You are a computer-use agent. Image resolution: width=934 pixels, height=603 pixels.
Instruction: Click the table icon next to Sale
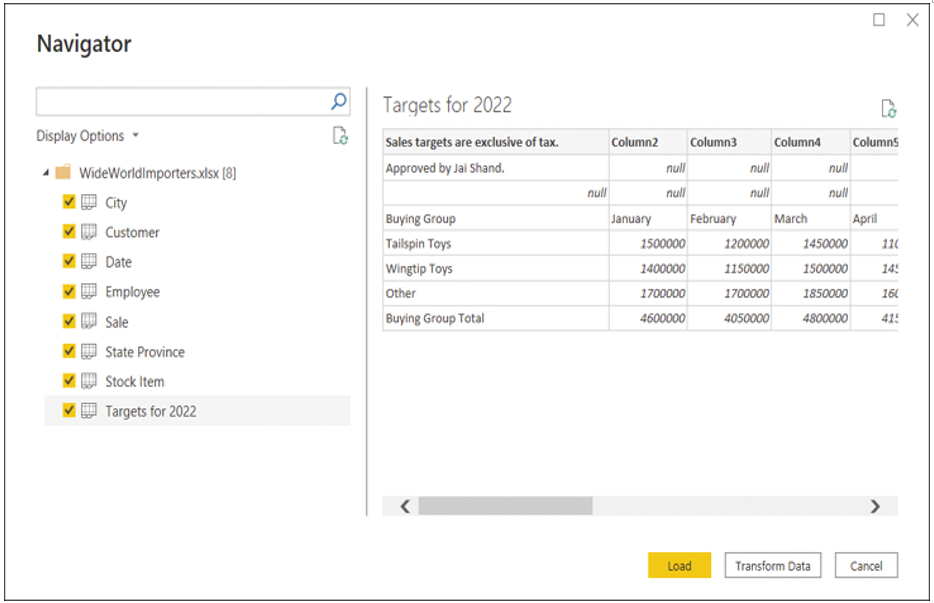coord(89,322)
